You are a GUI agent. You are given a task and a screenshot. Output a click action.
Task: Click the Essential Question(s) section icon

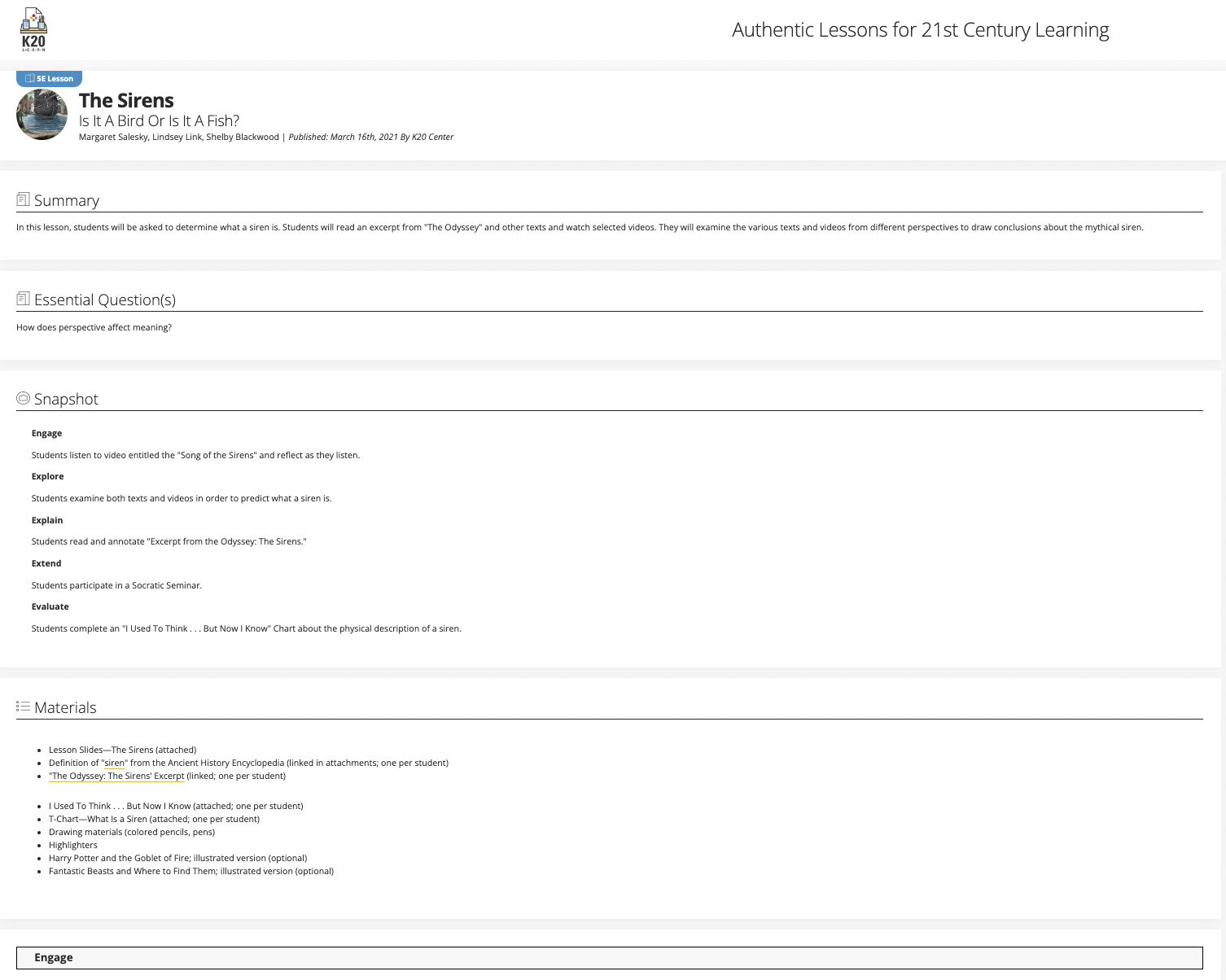coord(23,299)
